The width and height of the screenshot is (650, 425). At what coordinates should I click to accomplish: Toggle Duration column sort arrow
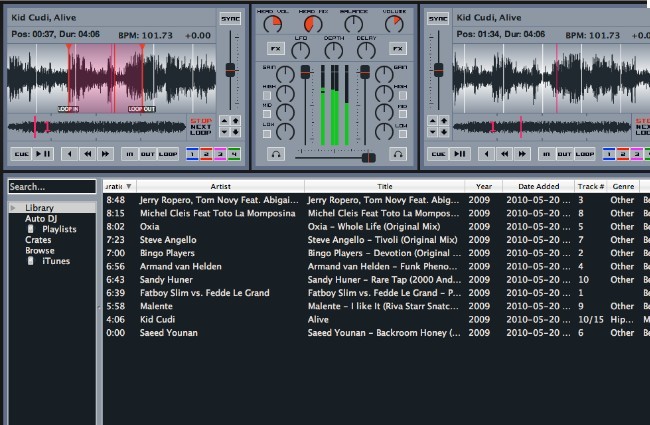[129, 186]
